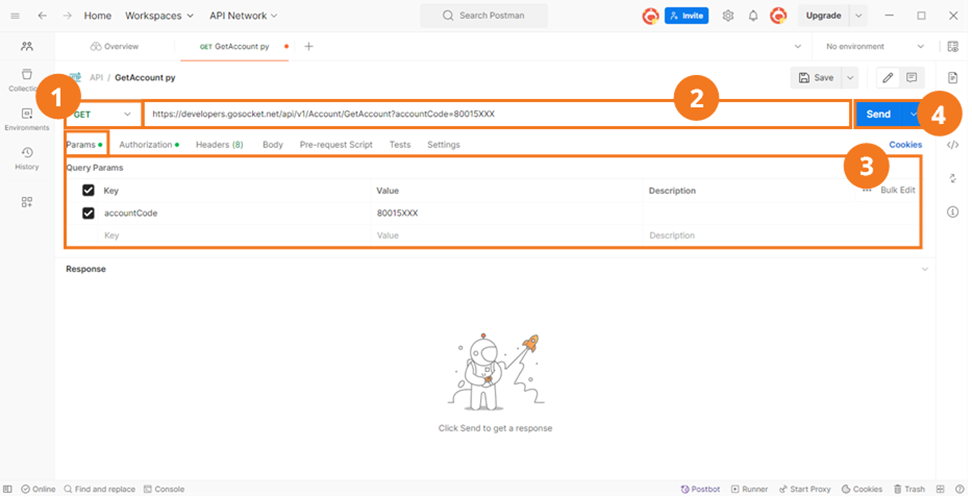Uncheck the accountCode parameter checkbox
972x497 pixels.
(88, 213)
